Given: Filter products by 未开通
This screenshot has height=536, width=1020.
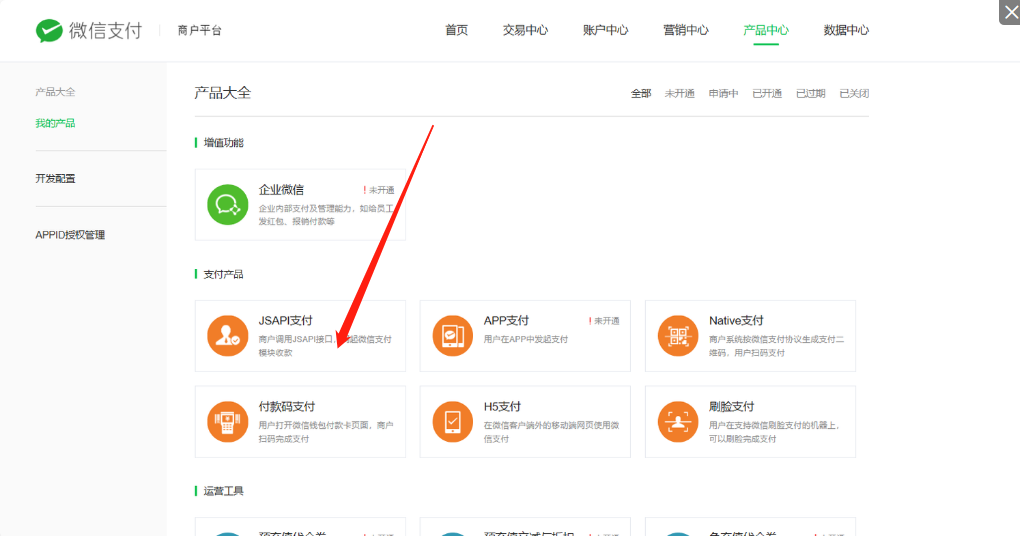Looking at the screenshot, I should (680, 94).
